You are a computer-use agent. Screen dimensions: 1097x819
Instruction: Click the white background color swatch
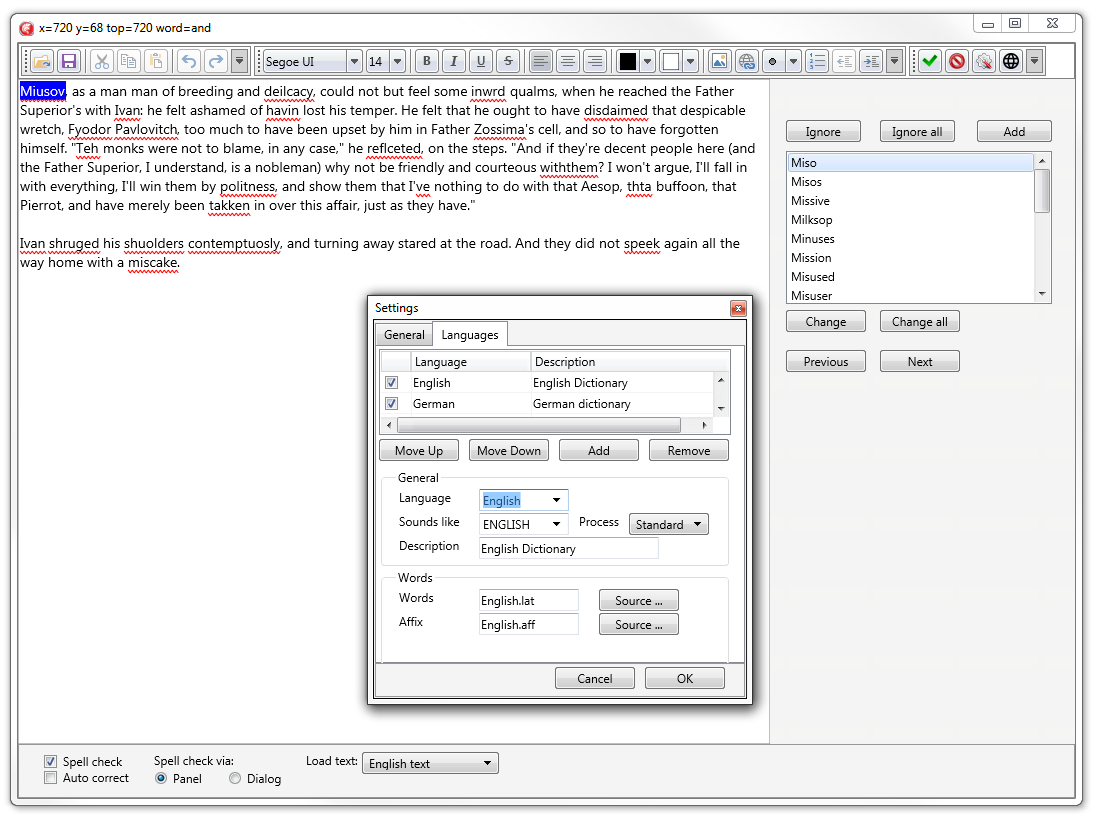pyautogui.click(x=671, y=62)
